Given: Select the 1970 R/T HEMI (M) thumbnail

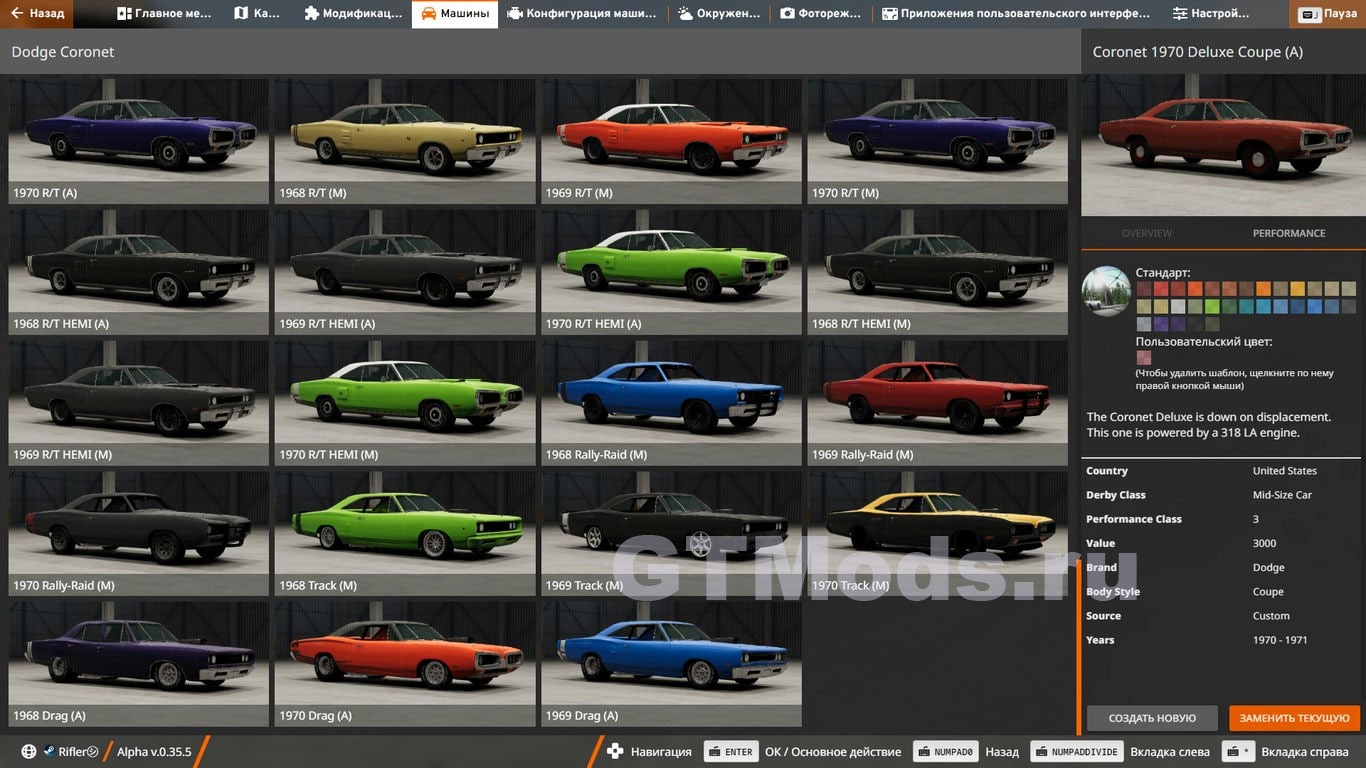Looking at the screenshot, I should click(x=405, y=403).
